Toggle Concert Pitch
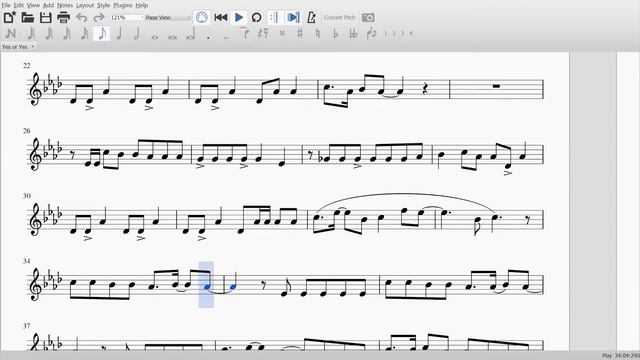 click(339, 18)
